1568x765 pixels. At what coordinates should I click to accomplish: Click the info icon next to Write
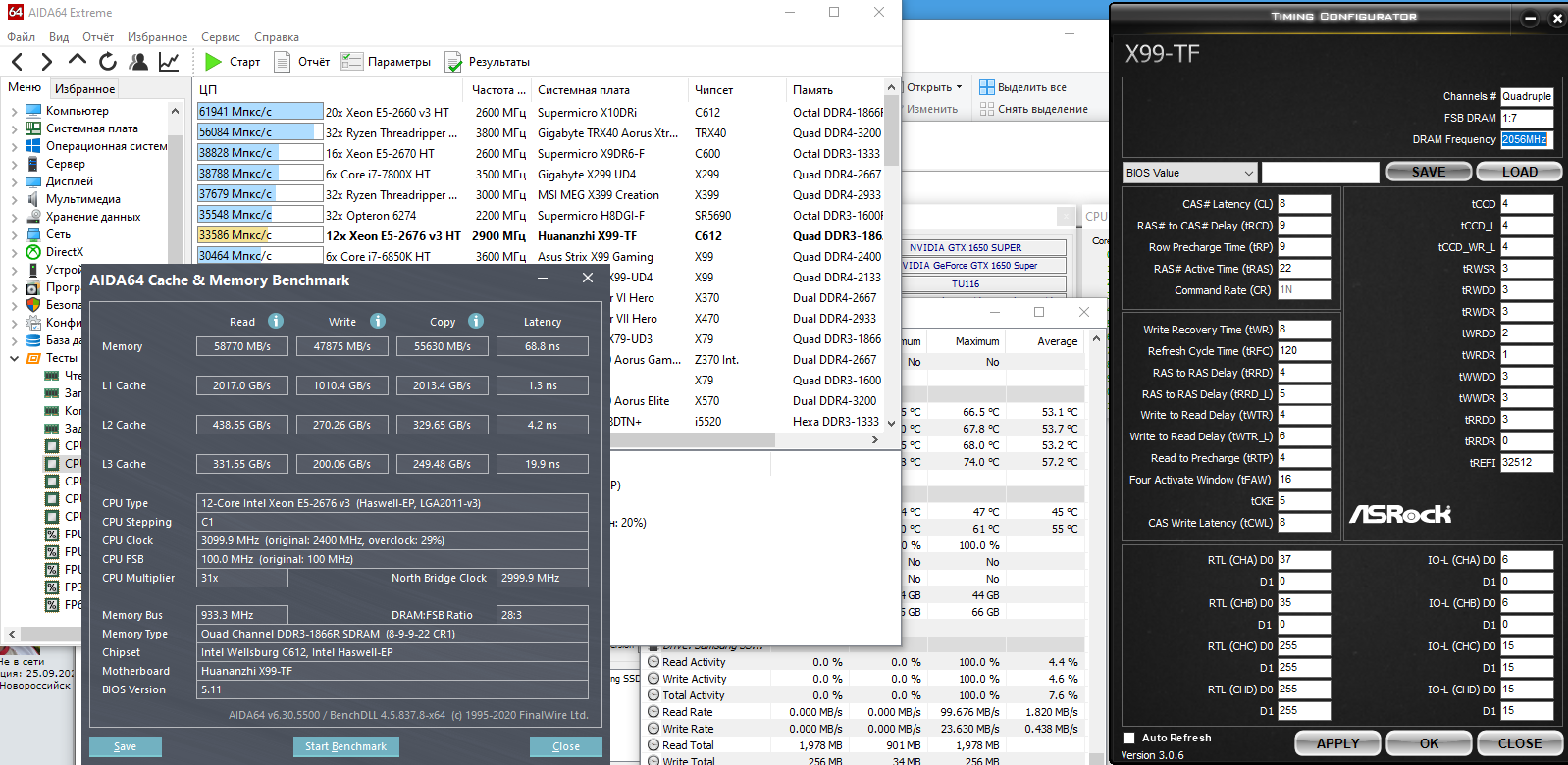pos(378,321)
